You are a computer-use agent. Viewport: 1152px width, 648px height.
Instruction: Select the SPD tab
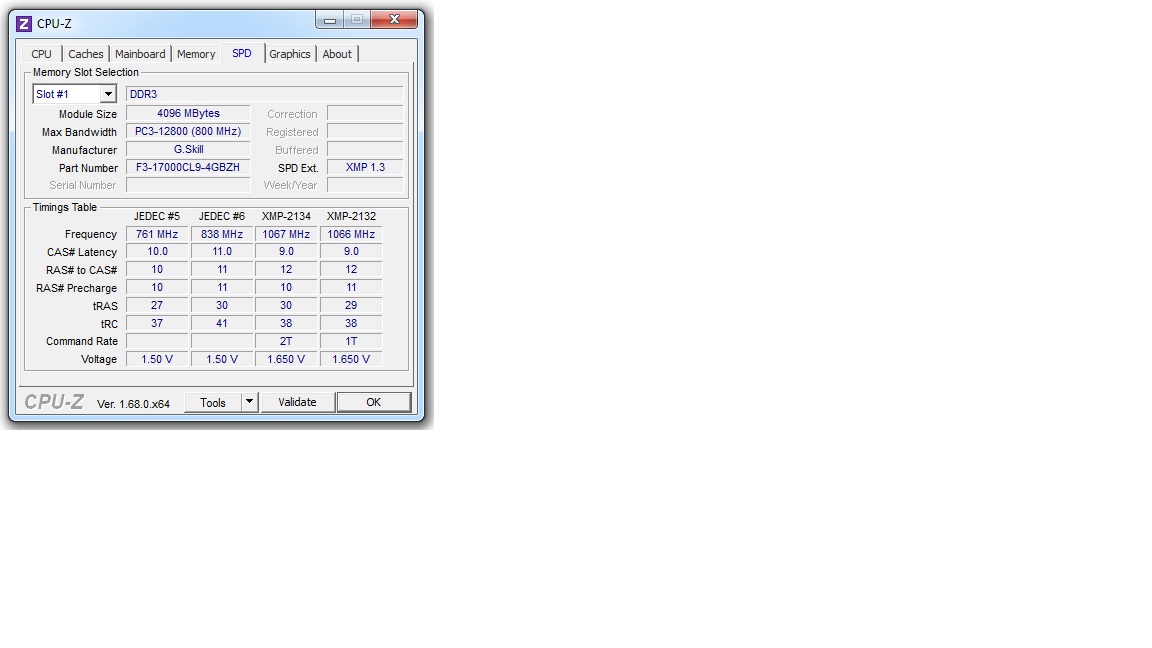242,53
